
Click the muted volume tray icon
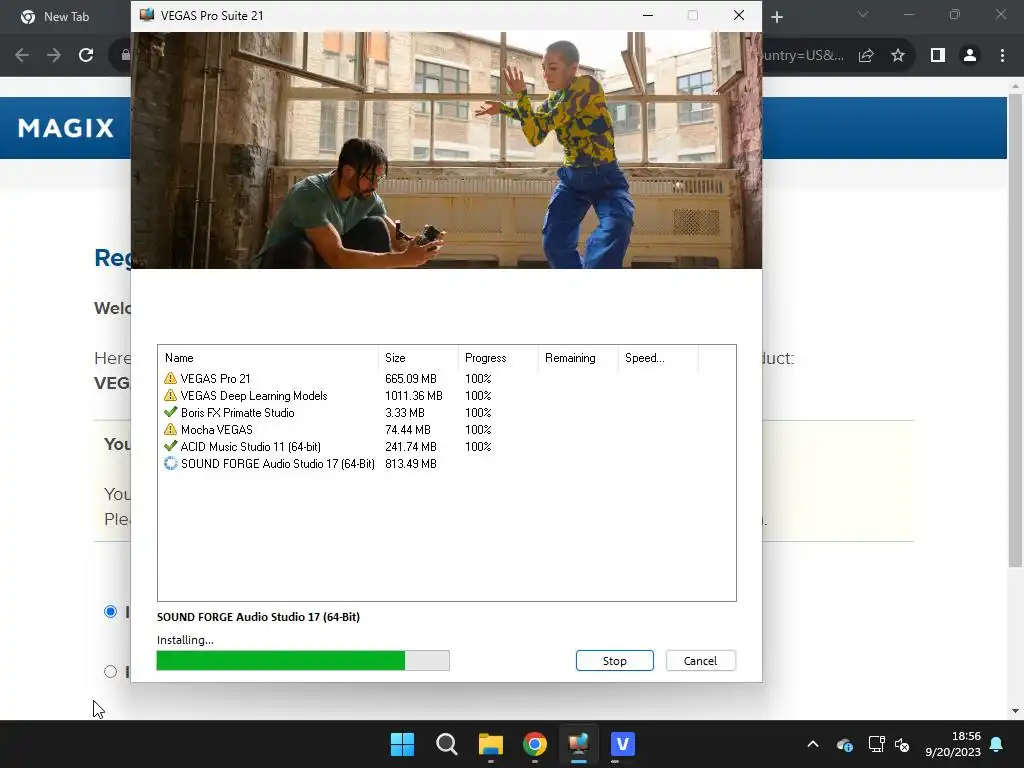click(902, 744)
